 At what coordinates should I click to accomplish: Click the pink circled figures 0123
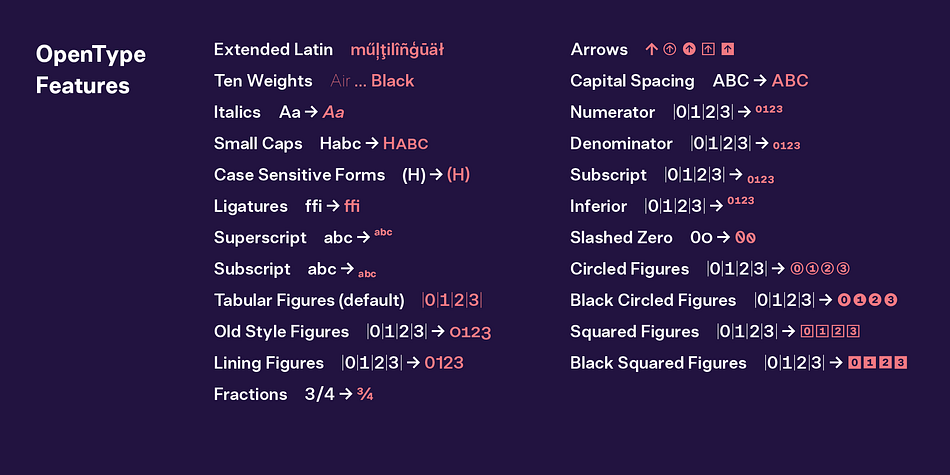click(x=820, y=269)
